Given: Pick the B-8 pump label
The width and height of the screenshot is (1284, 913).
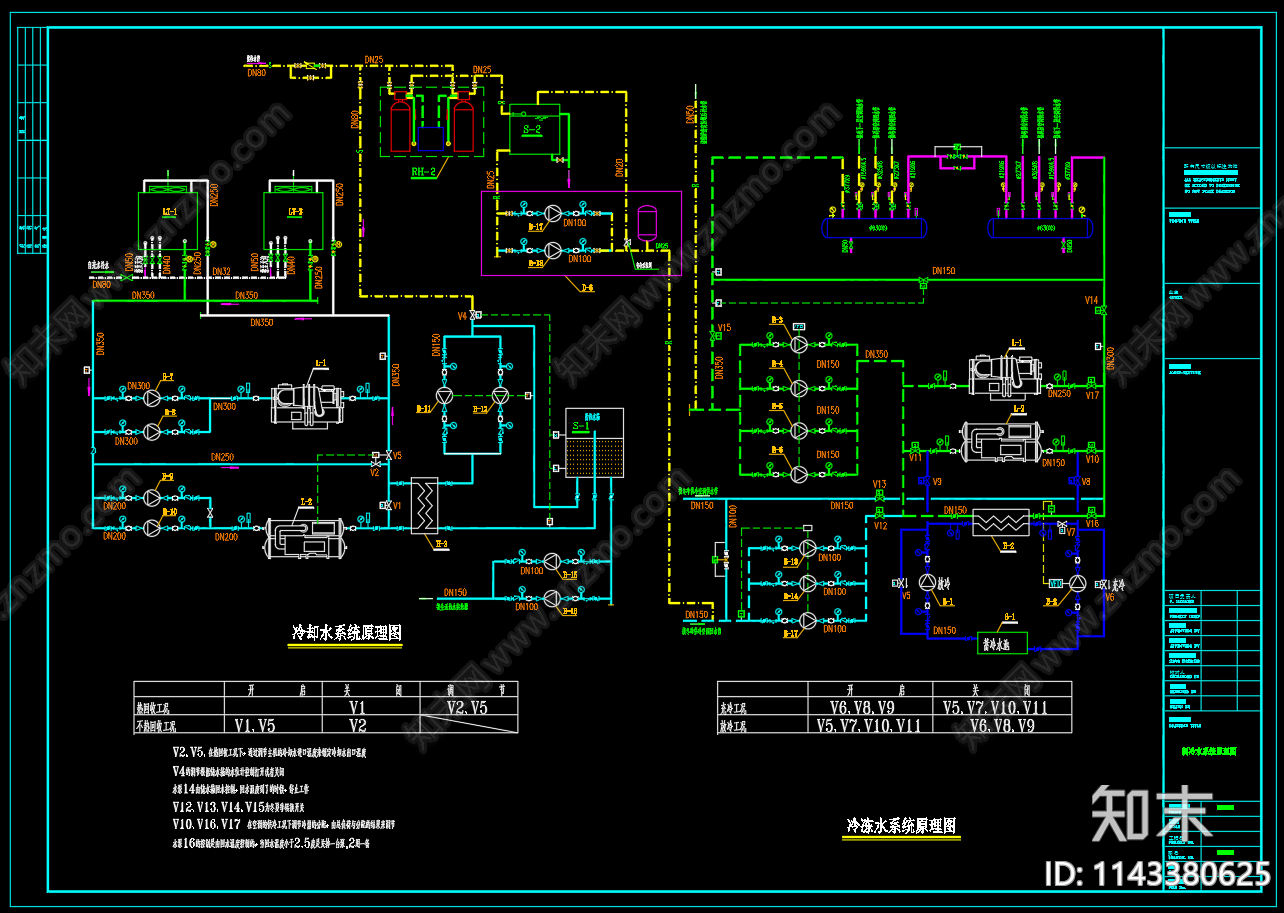Looking at the screenshot, I should 168,412.
